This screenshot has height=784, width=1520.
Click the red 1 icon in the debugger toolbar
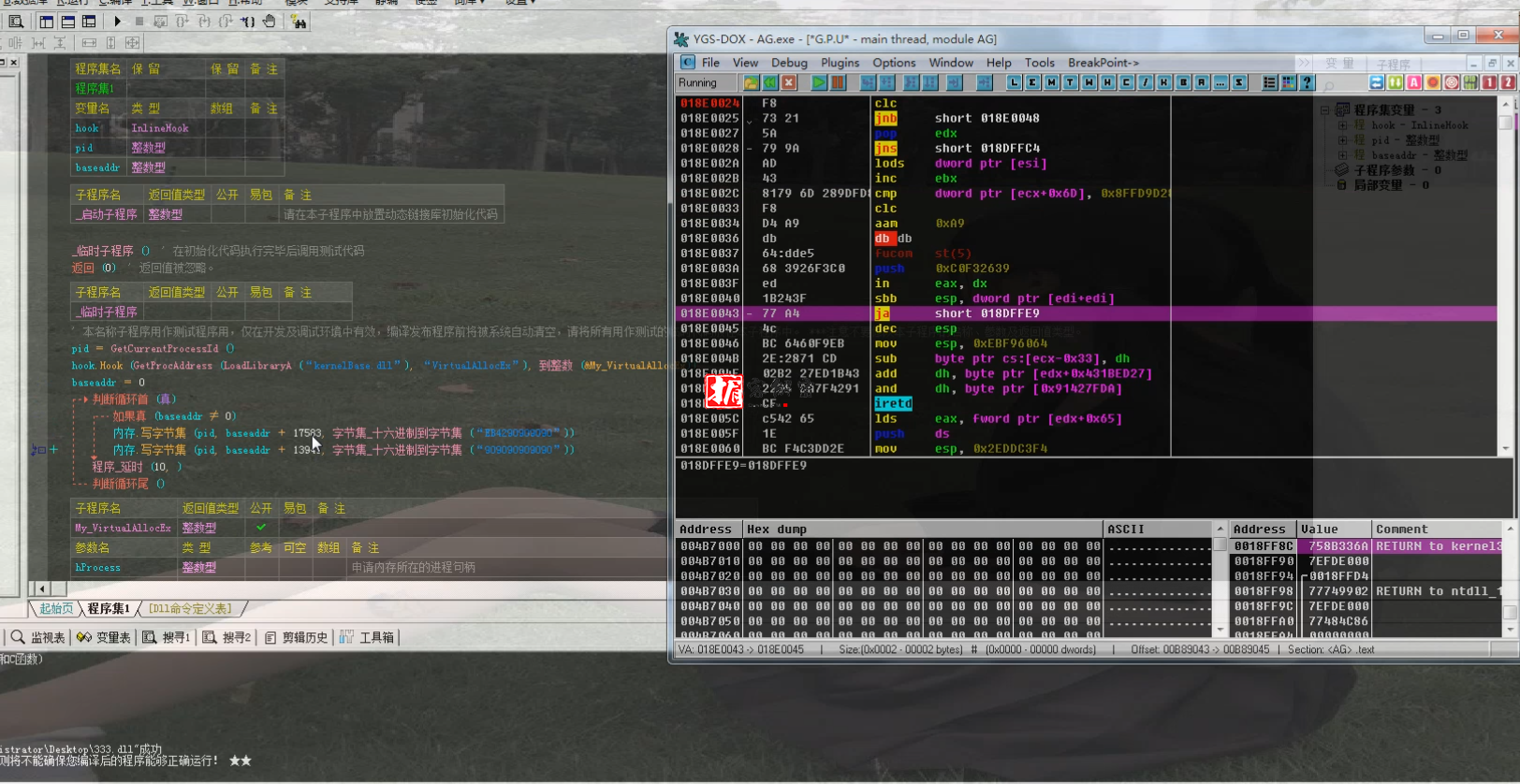[x=1489, y=82]
